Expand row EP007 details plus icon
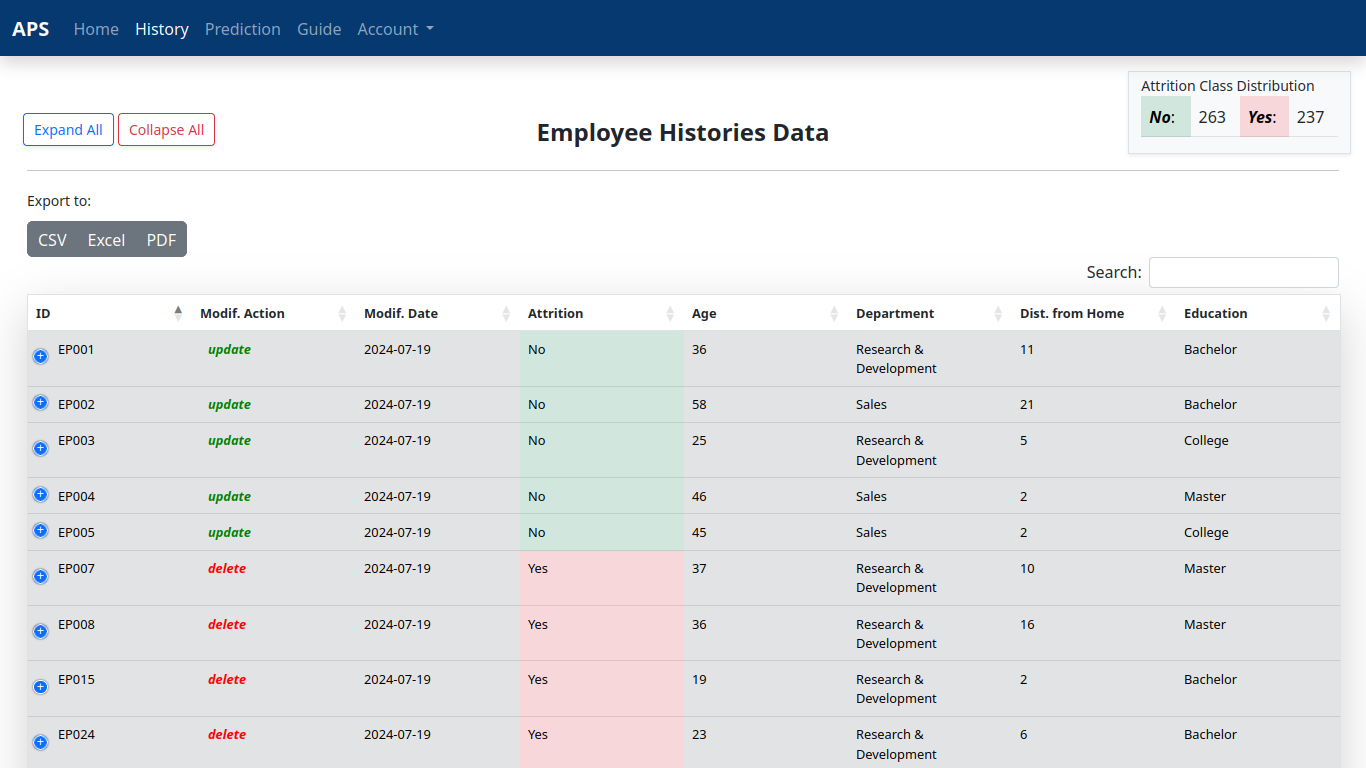The width and height of the screenshot is (1366, 768). click(x=41, y=576)
